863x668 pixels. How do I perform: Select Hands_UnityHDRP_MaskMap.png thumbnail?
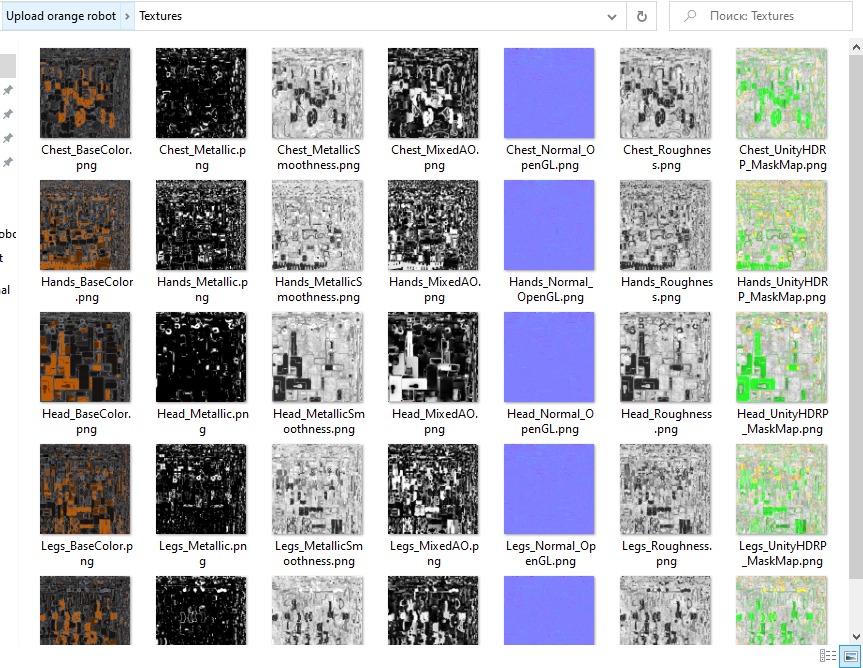(x=782, y=225)
